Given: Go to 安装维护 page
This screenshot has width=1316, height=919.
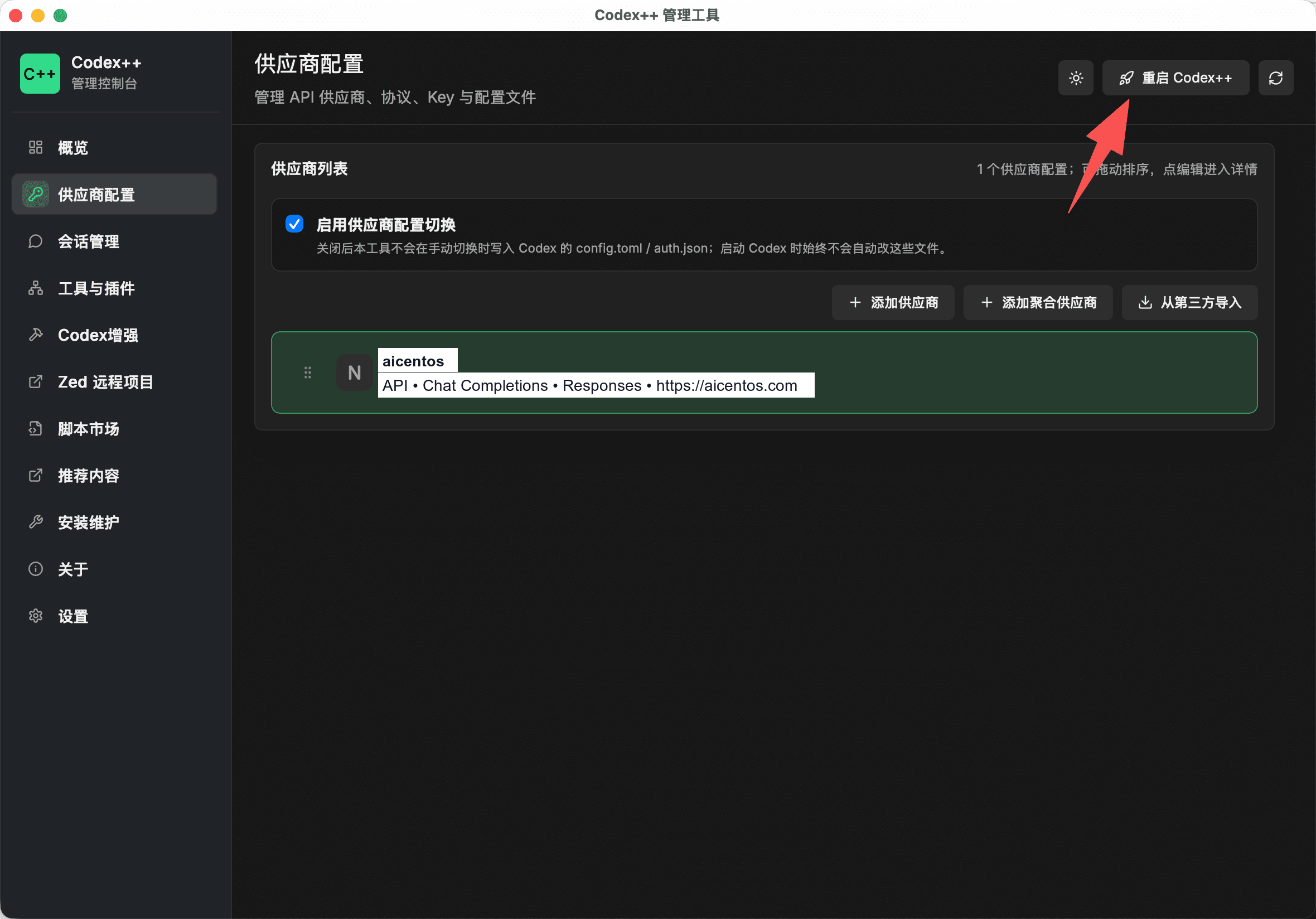Looking at the screenshot, I should (114, 523).
